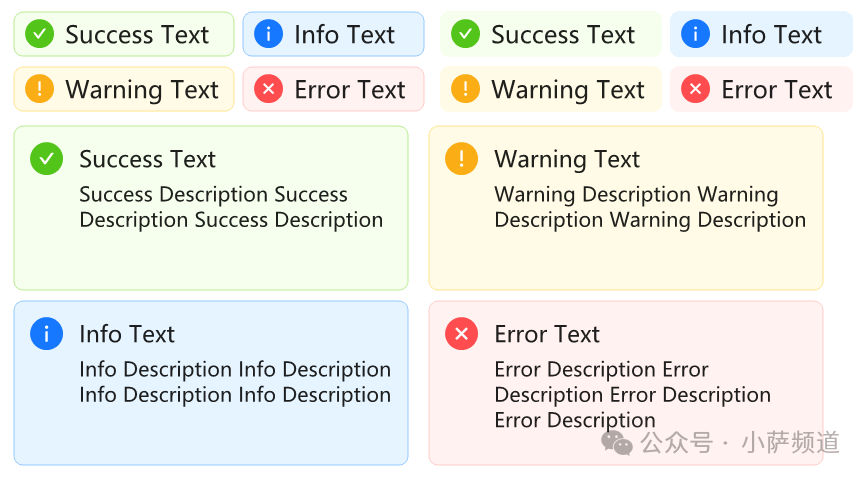Click the red cross icon in the borderless small Error alert
This screenshot has height=477, width=867.
click(x=695, y=89)
